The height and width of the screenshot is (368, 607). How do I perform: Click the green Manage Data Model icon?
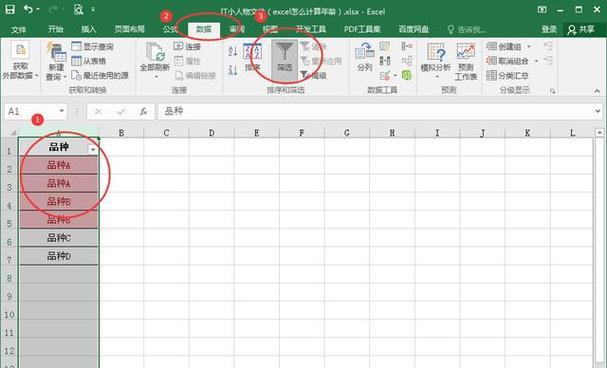coord(406,75)
